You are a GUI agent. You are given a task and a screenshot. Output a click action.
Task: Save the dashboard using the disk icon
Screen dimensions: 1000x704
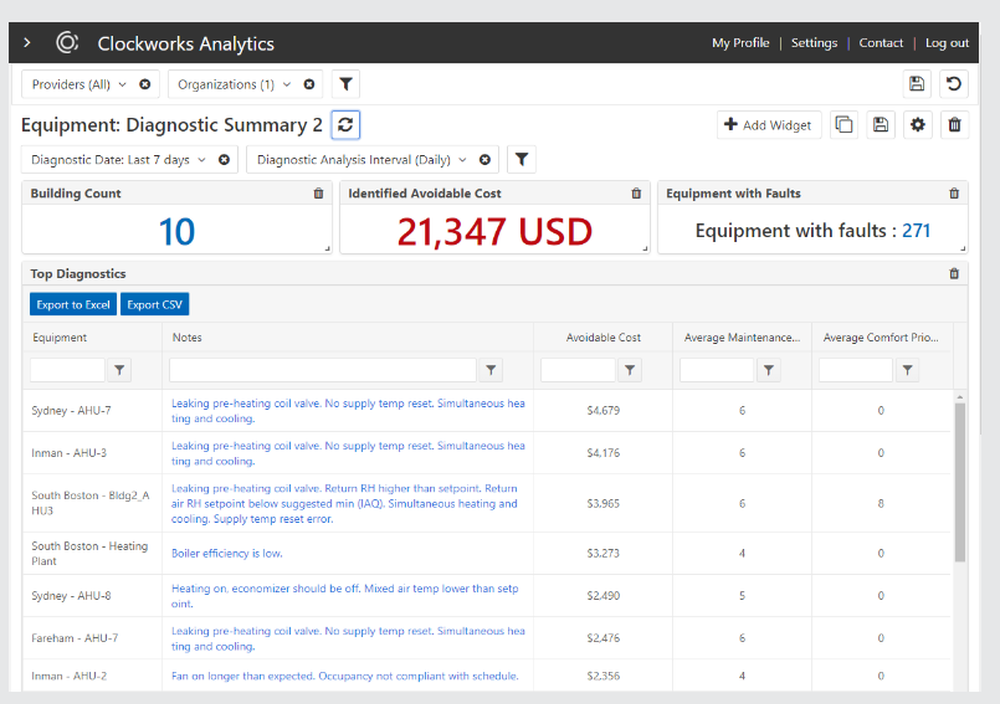click(x=881, y=124)
